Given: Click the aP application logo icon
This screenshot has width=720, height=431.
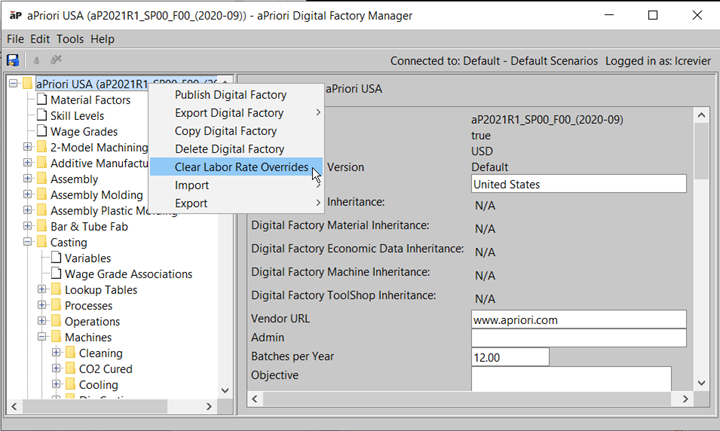Looking at the screenshot, I should pos(16,16).
